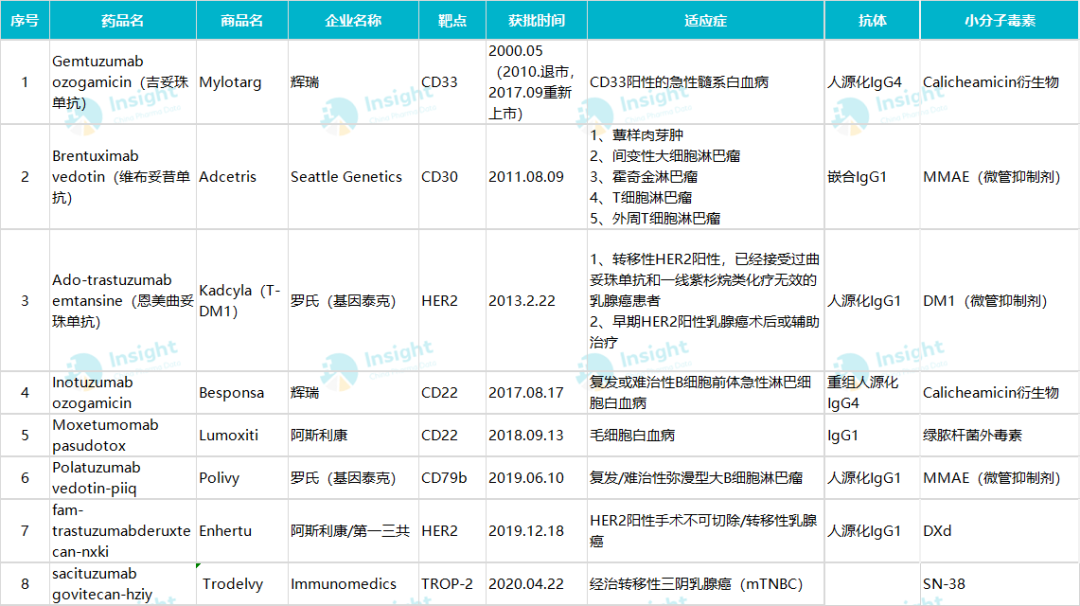Image resolution: width=1080 pixels, height=606 pixels.
Task: Click the 嵌合IgG1 antibody cell
Action: point(872,177)
